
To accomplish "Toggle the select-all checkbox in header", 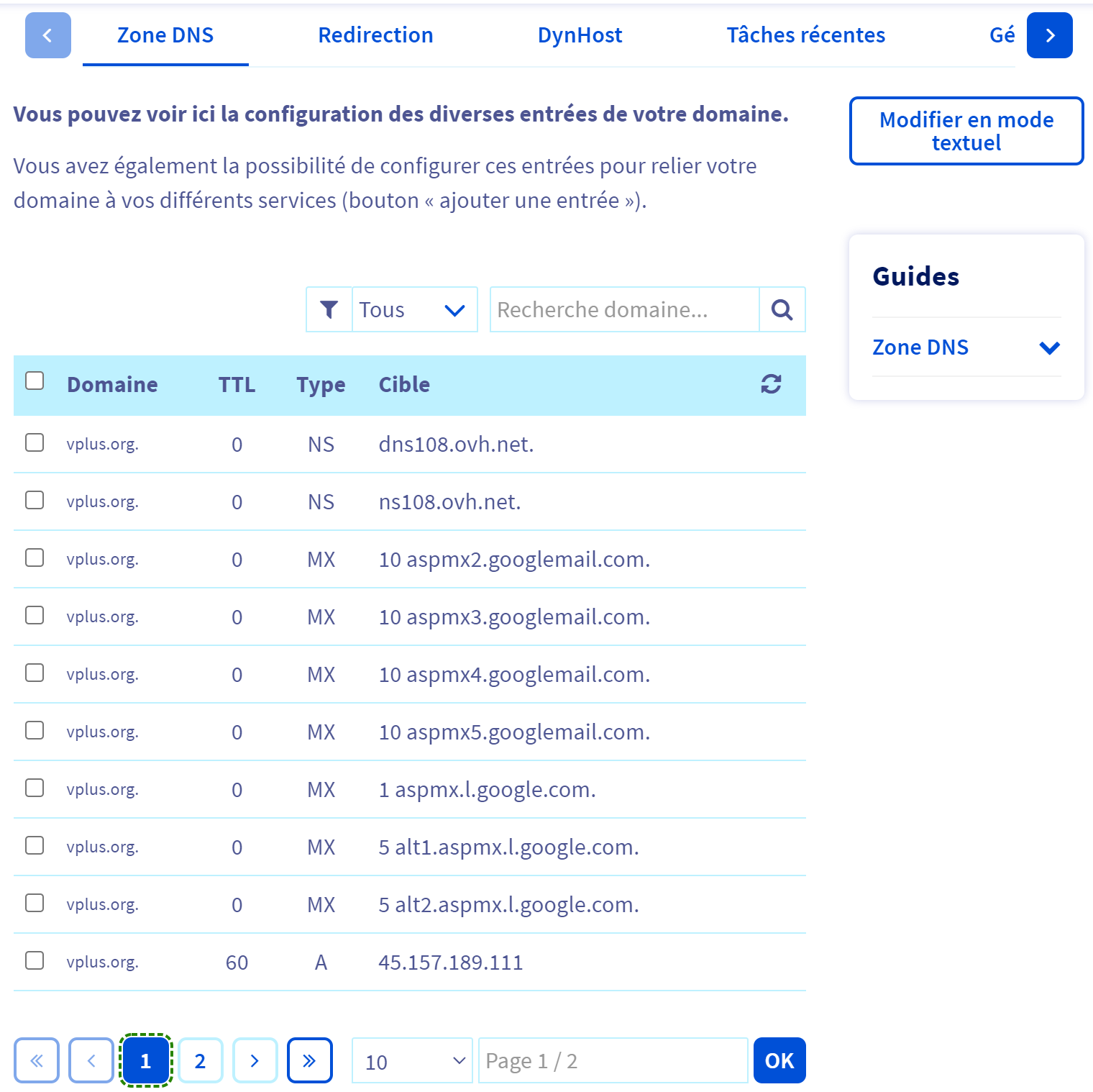I will pos(35,381).
